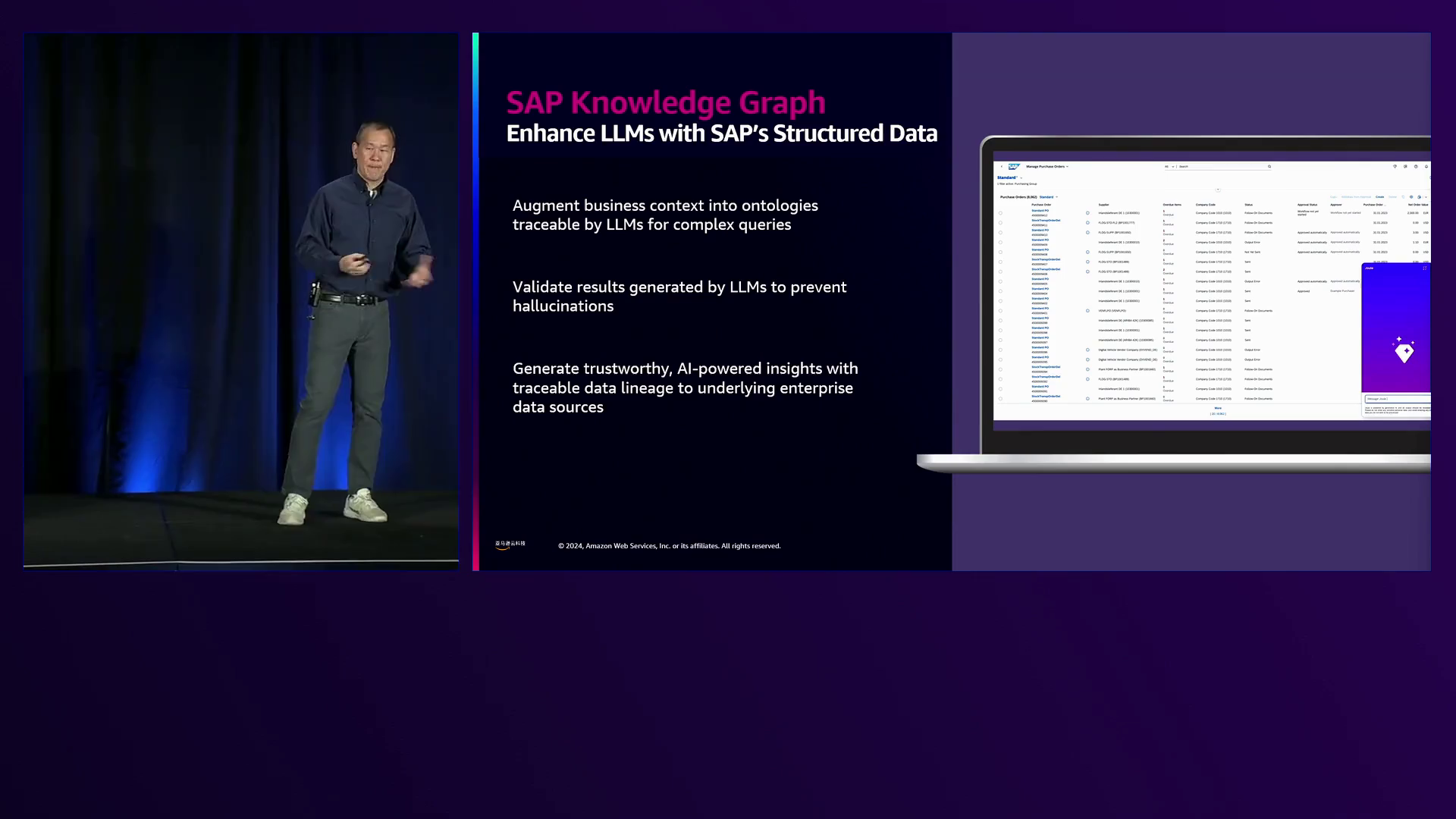The image size is (1456, 819).
Task: Open the help icon in SAP header
Action: [1416, 166]
